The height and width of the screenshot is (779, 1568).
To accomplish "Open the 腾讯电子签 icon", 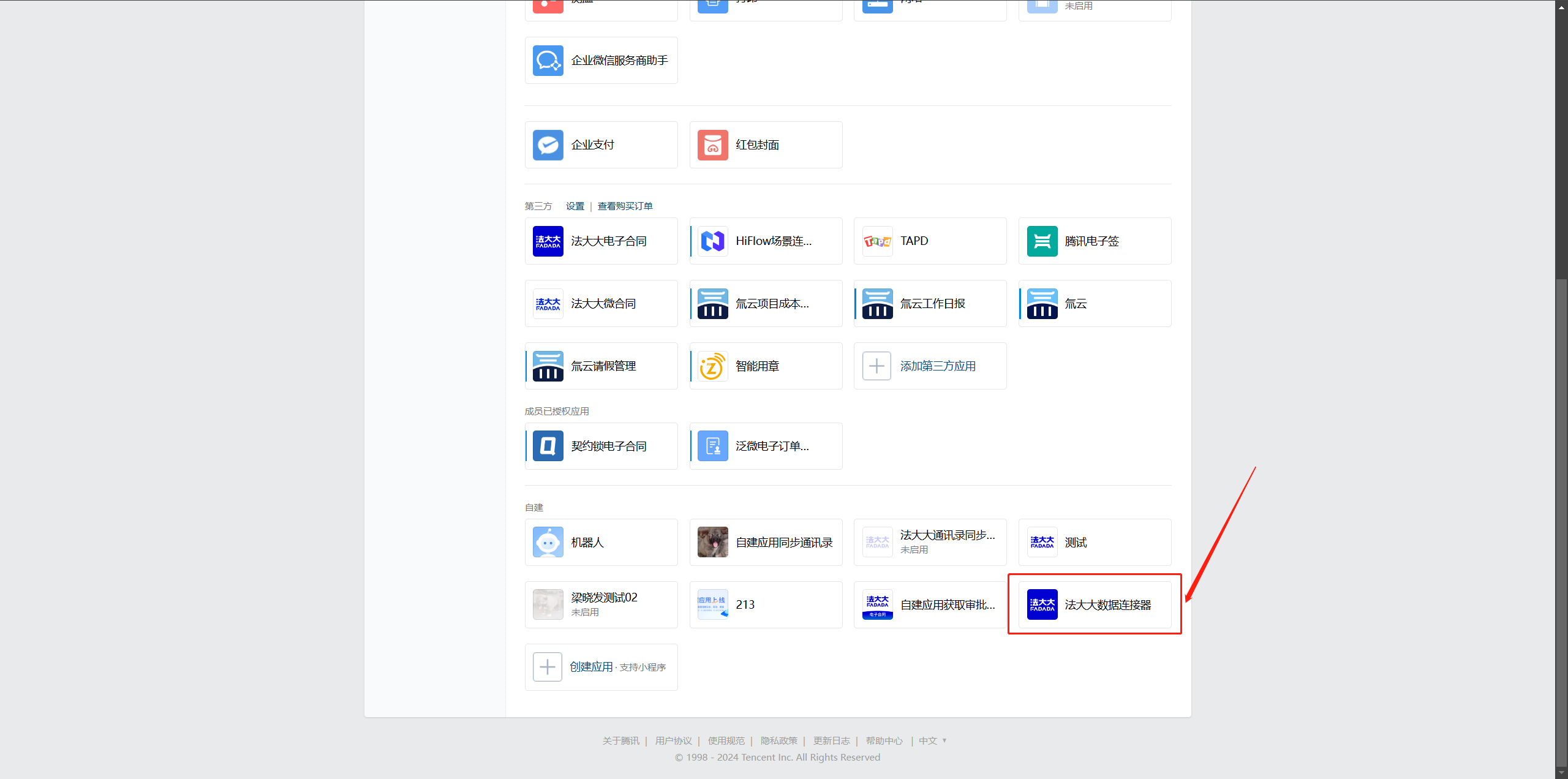I will [1042, 241].
